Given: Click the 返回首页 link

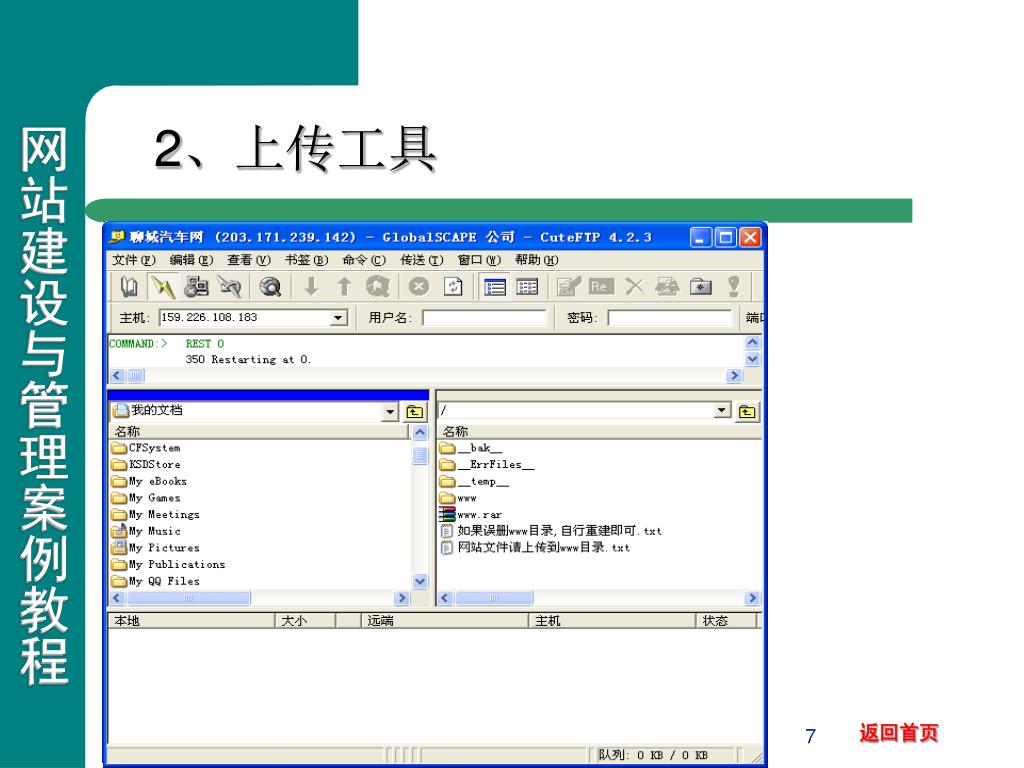Looking at the screenshot, I should [899, 733].
